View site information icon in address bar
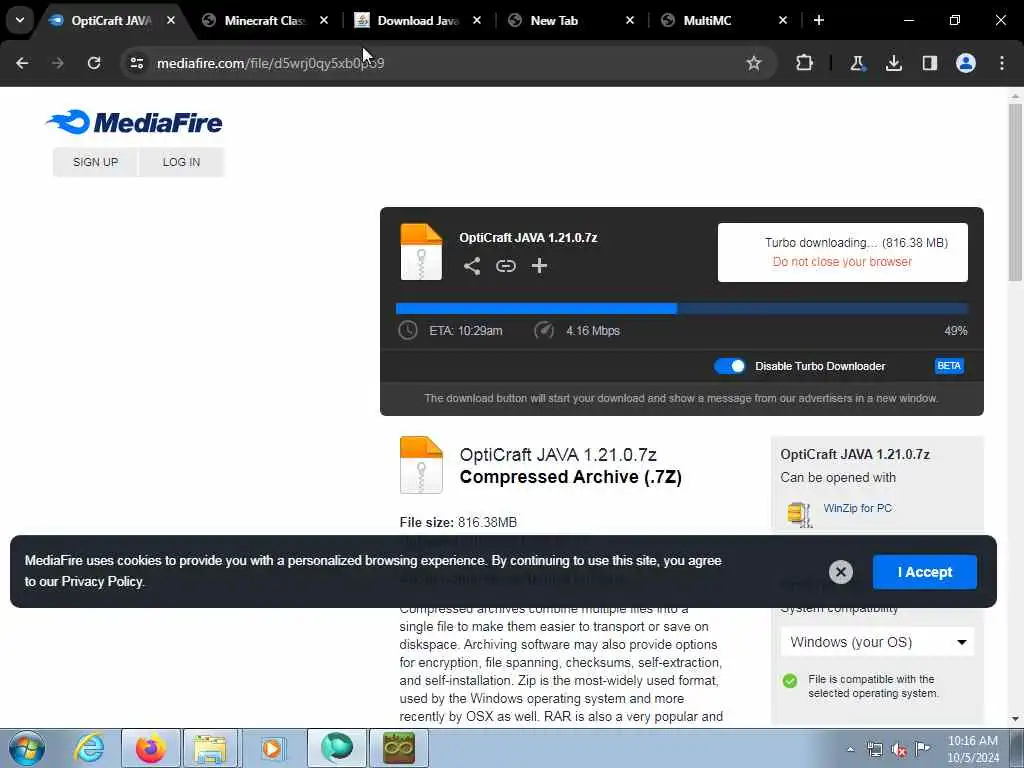 pos(136,63)
